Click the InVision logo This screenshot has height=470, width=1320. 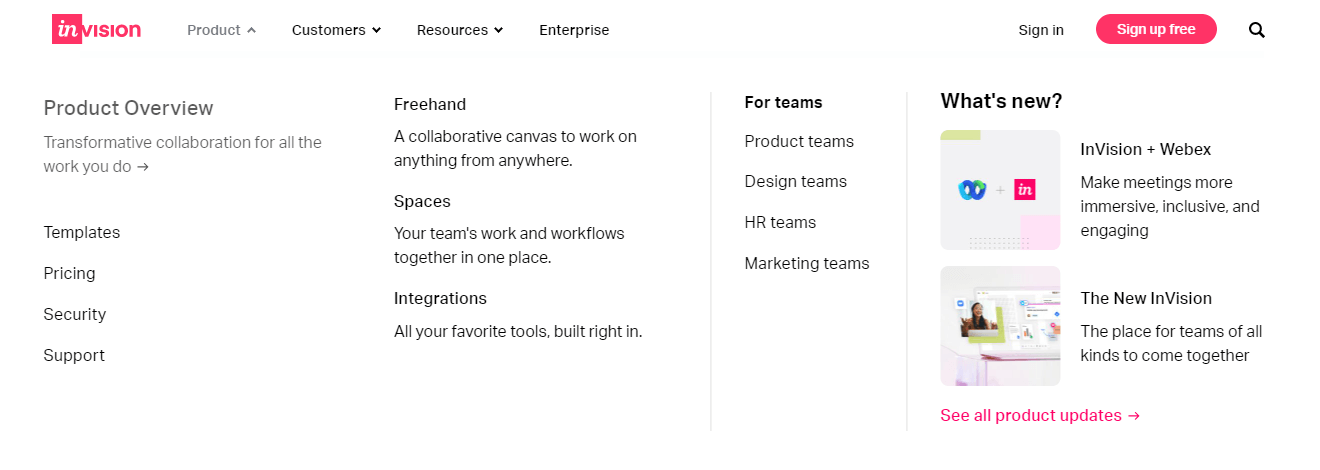tap(96, 30)
